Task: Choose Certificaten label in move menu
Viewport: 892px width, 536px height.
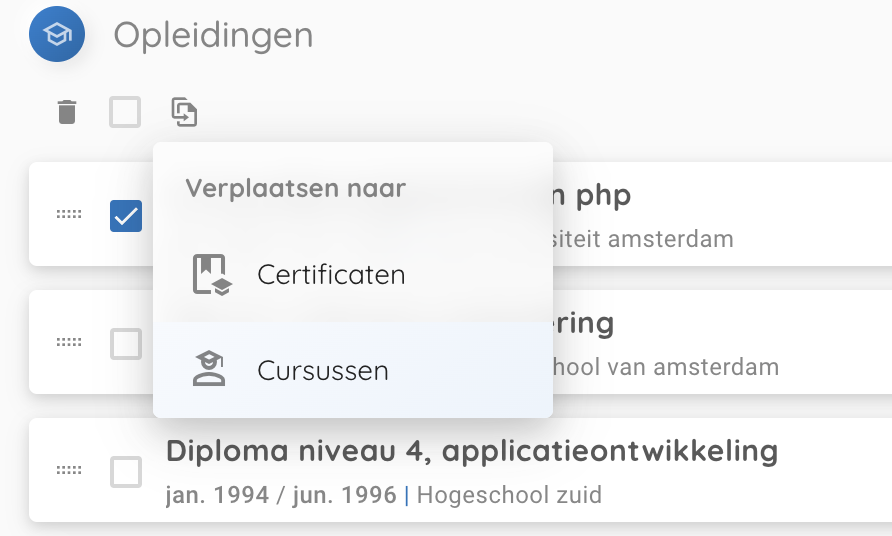Action: pyautogui.click(x=331, y=275)
